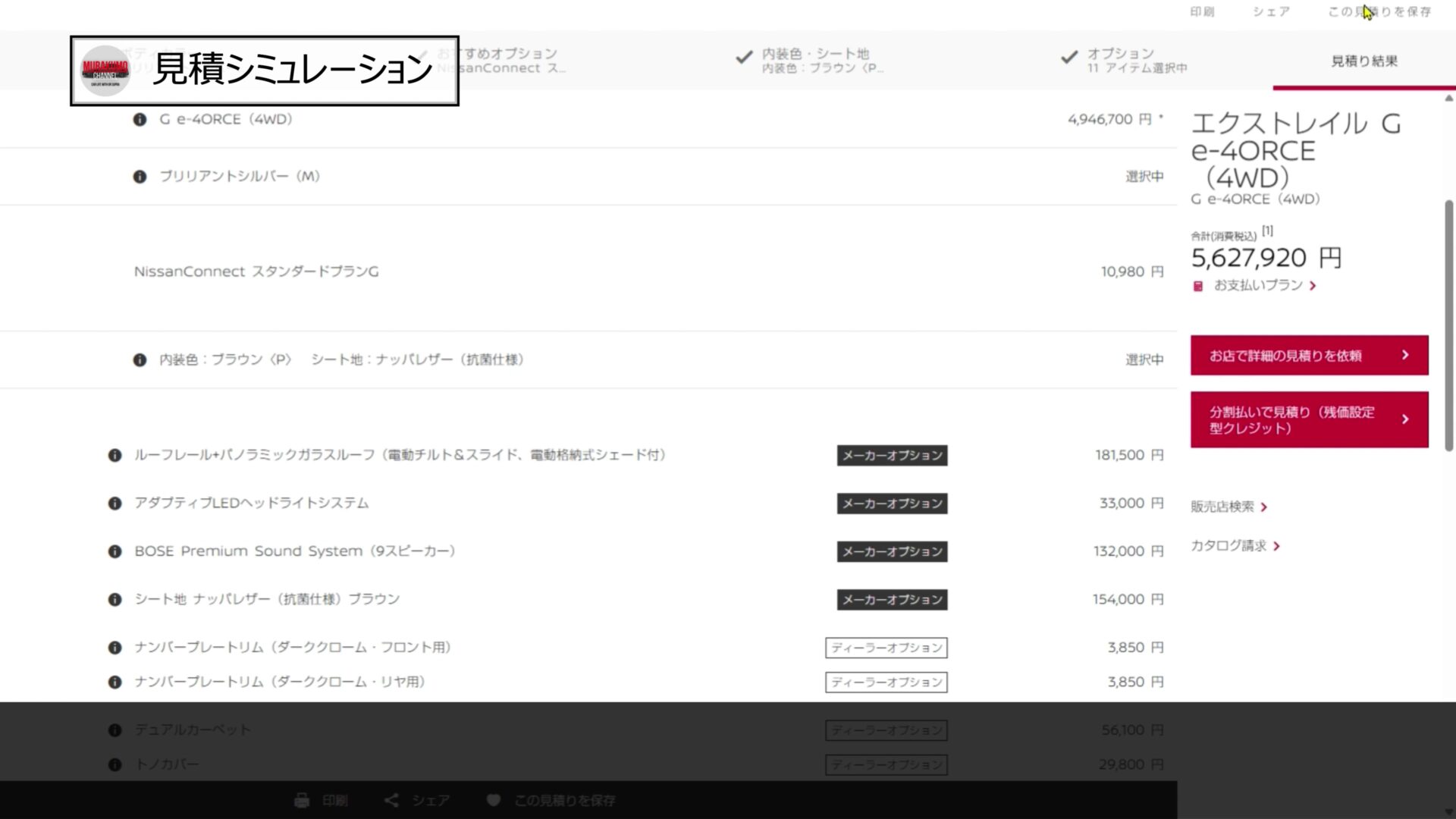Image resolution: width=1456 pixels, height=819 pixels.
Task: Click NissanConnect スタンダードプランG text
Action: point(256,271)
